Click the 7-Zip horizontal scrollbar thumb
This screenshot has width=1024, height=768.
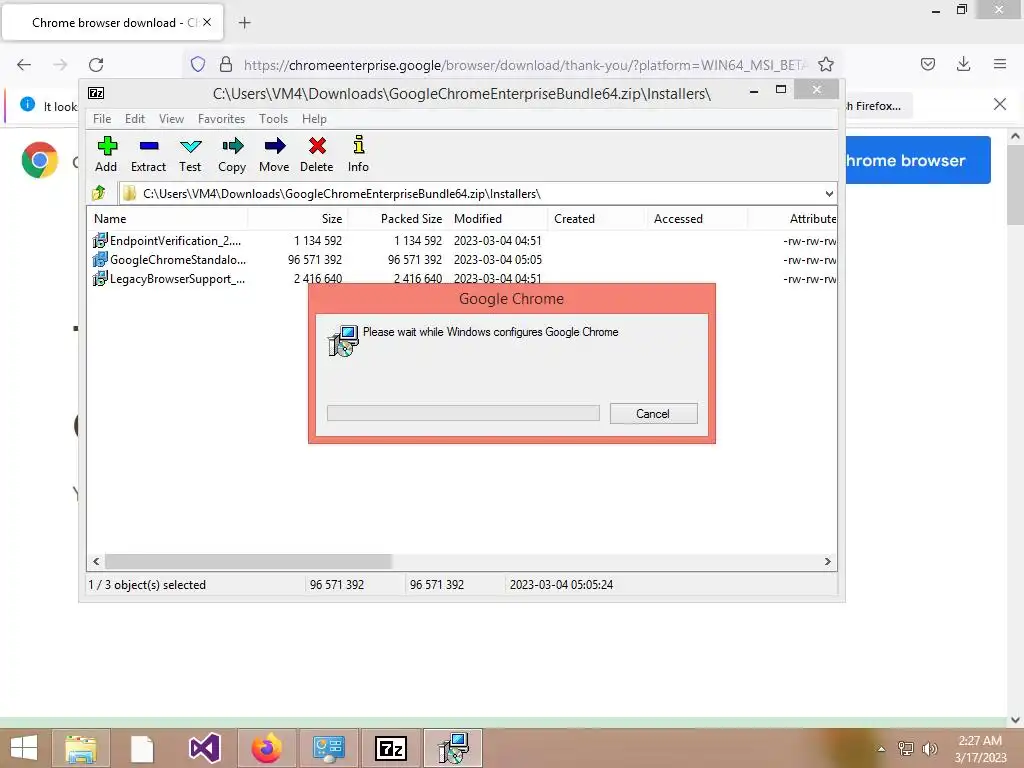248,562
